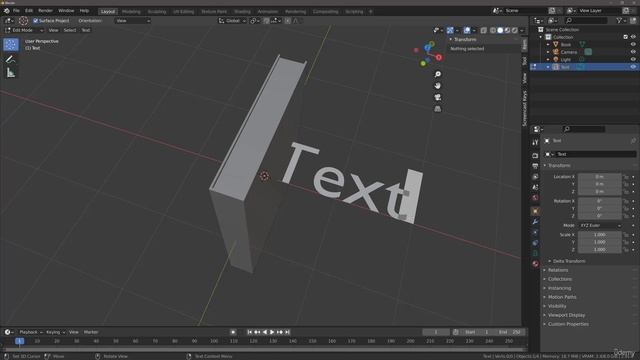
Task: Toggle viewport gizmo display button
Action: pyautogui.click(x=450, y=31)
